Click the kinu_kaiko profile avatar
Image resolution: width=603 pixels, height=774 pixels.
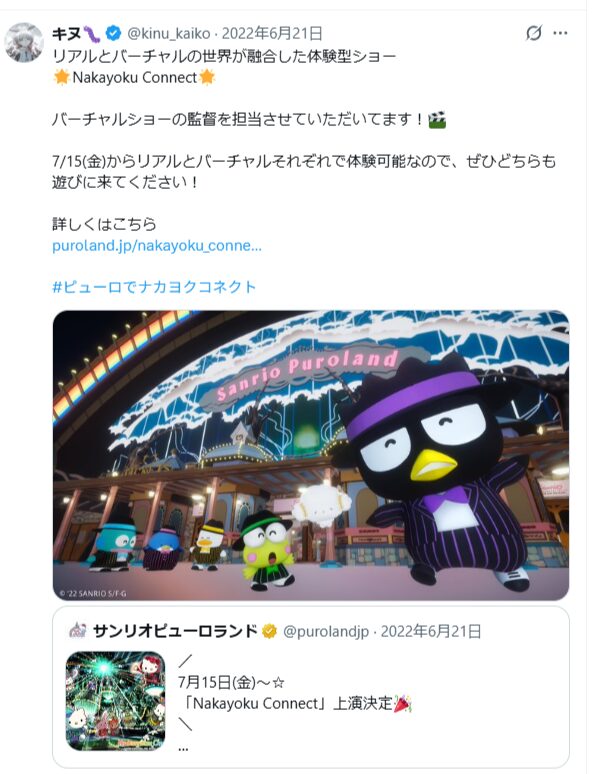24,42
